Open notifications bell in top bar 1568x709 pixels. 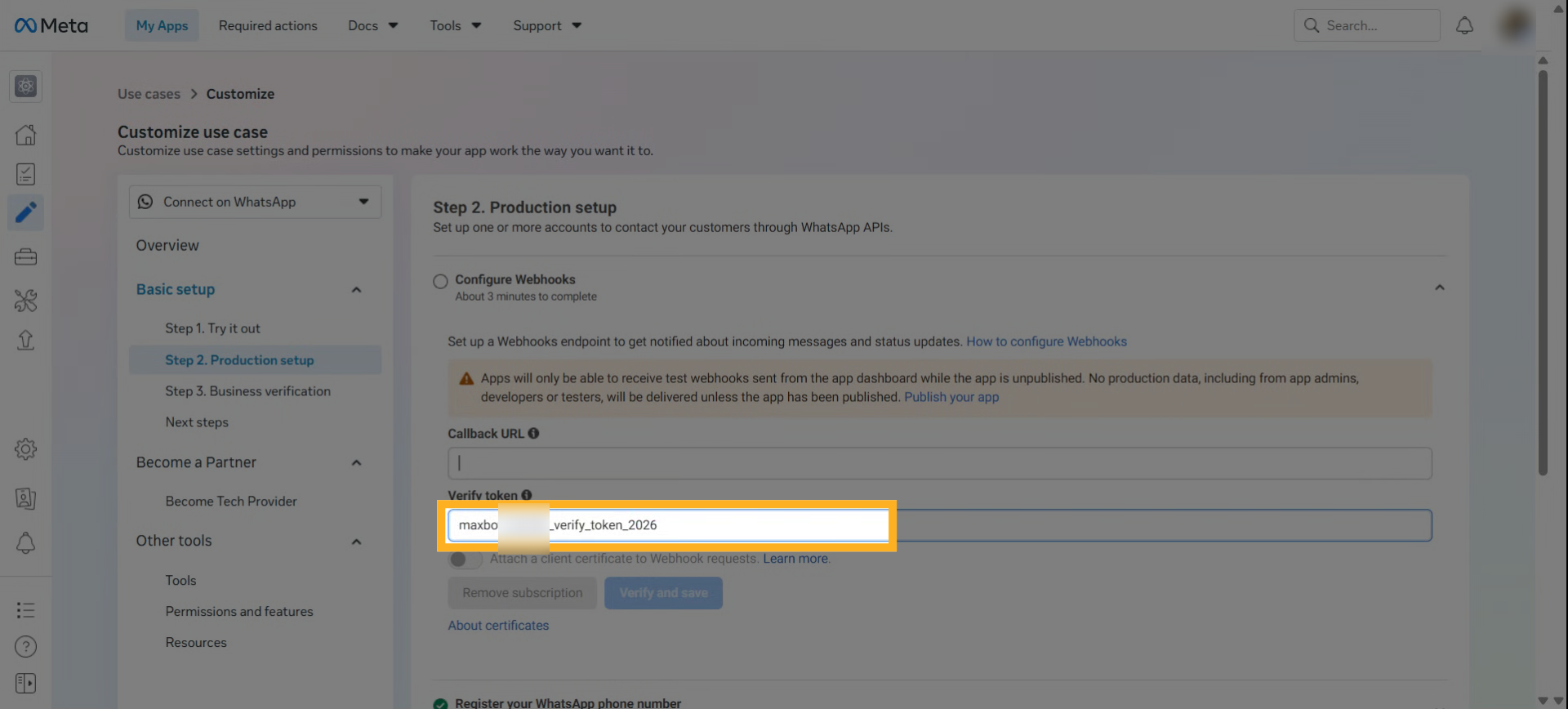tap(1464, 25)
